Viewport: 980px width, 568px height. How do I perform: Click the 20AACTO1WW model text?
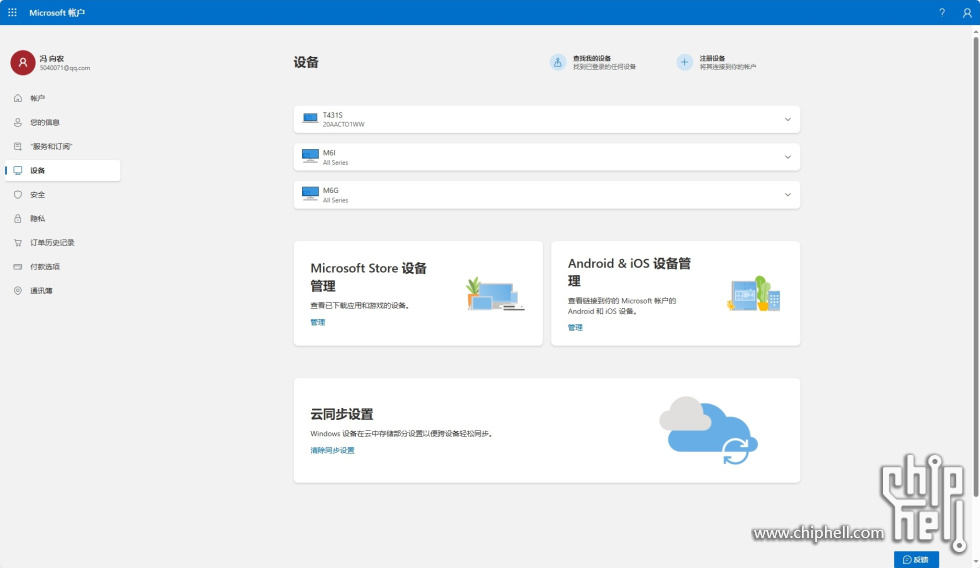(344, 124)
